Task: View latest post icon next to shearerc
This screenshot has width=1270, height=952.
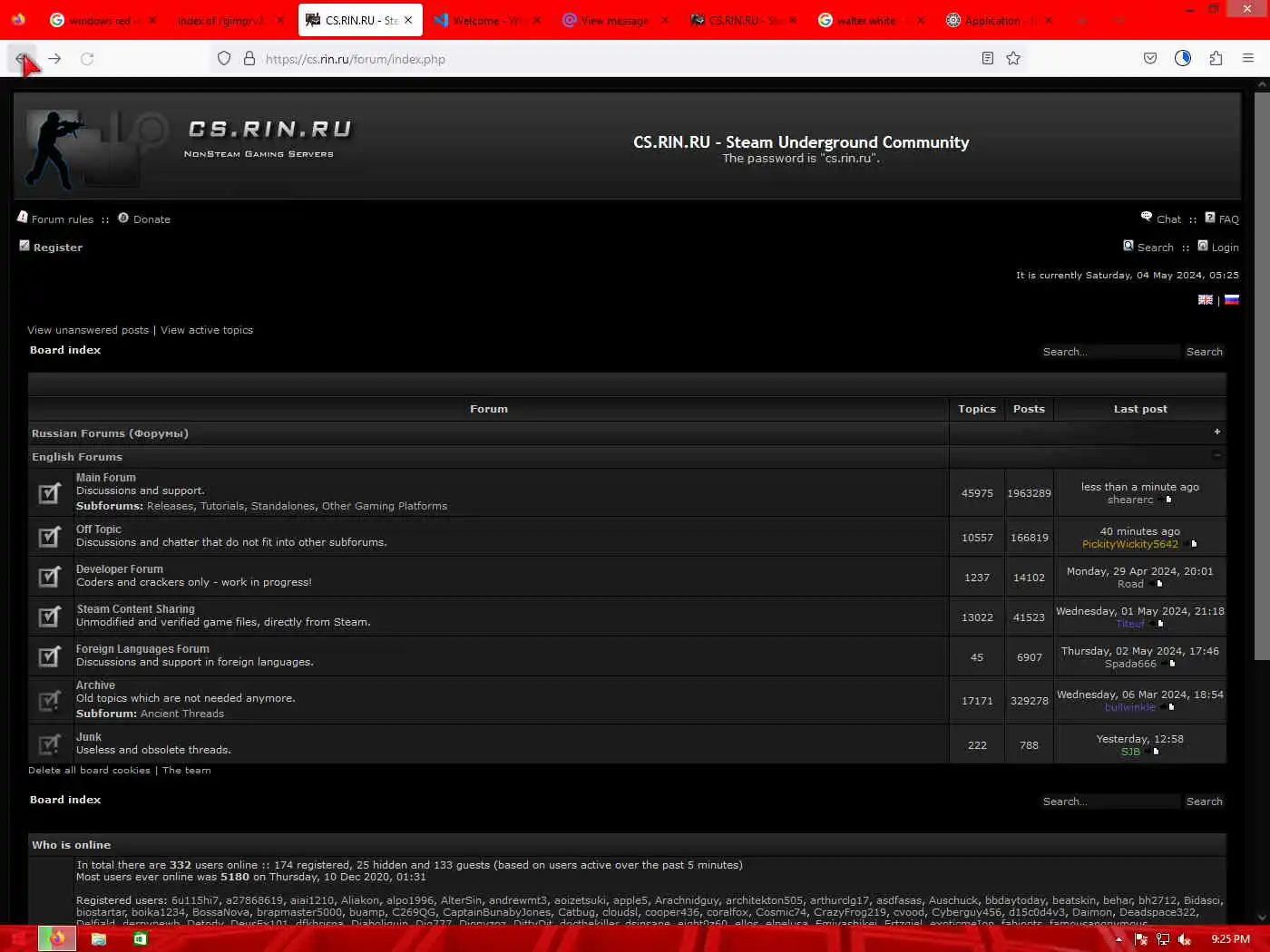Action: coord(1167,500)
